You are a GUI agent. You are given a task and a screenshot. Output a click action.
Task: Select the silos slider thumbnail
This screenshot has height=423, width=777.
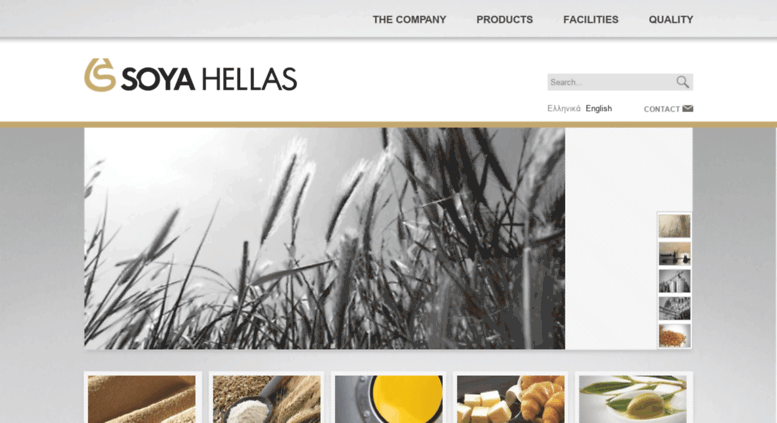(674, 281)
